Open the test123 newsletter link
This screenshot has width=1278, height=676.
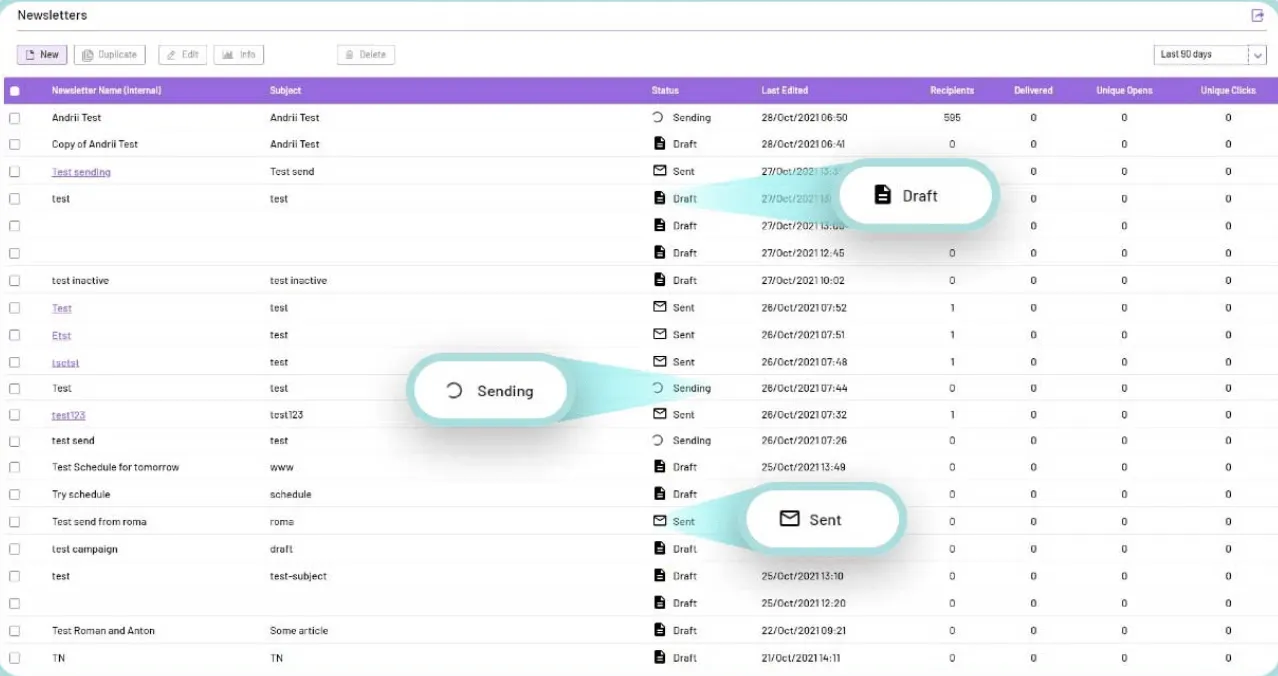(x=68, y=415)
